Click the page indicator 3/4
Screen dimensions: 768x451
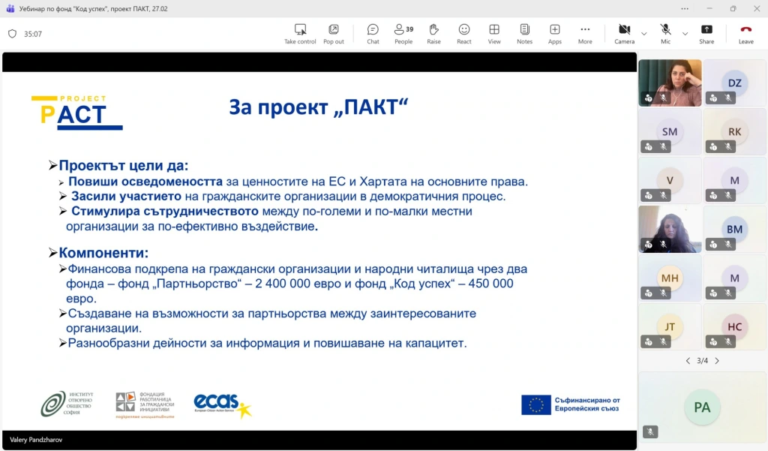[x=702, y=361]
